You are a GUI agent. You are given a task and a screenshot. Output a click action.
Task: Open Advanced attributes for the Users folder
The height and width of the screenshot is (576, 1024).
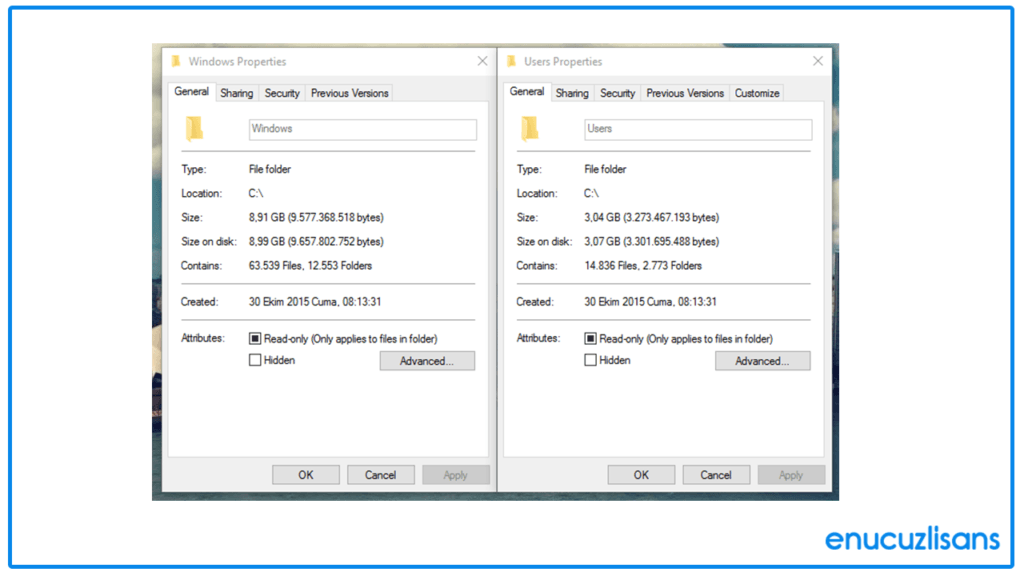[762, 360]
